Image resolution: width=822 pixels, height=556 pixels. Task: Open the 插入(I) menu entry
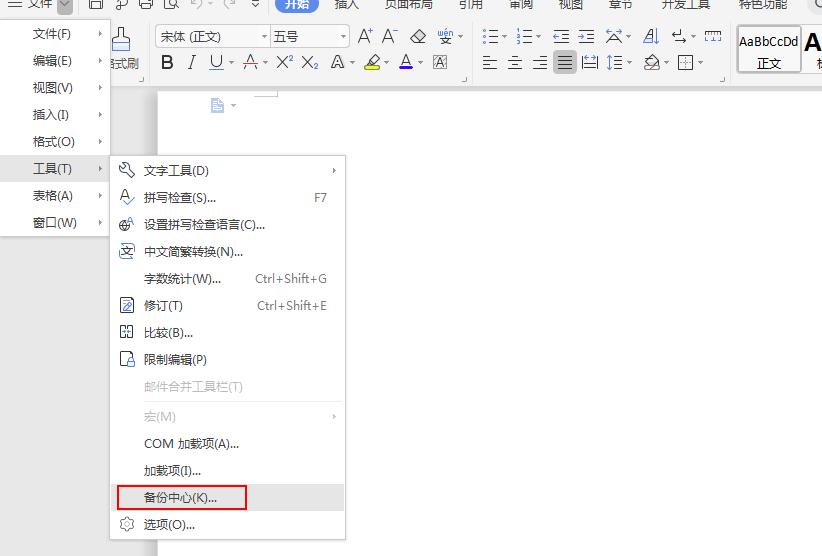(x=55, y=115)
